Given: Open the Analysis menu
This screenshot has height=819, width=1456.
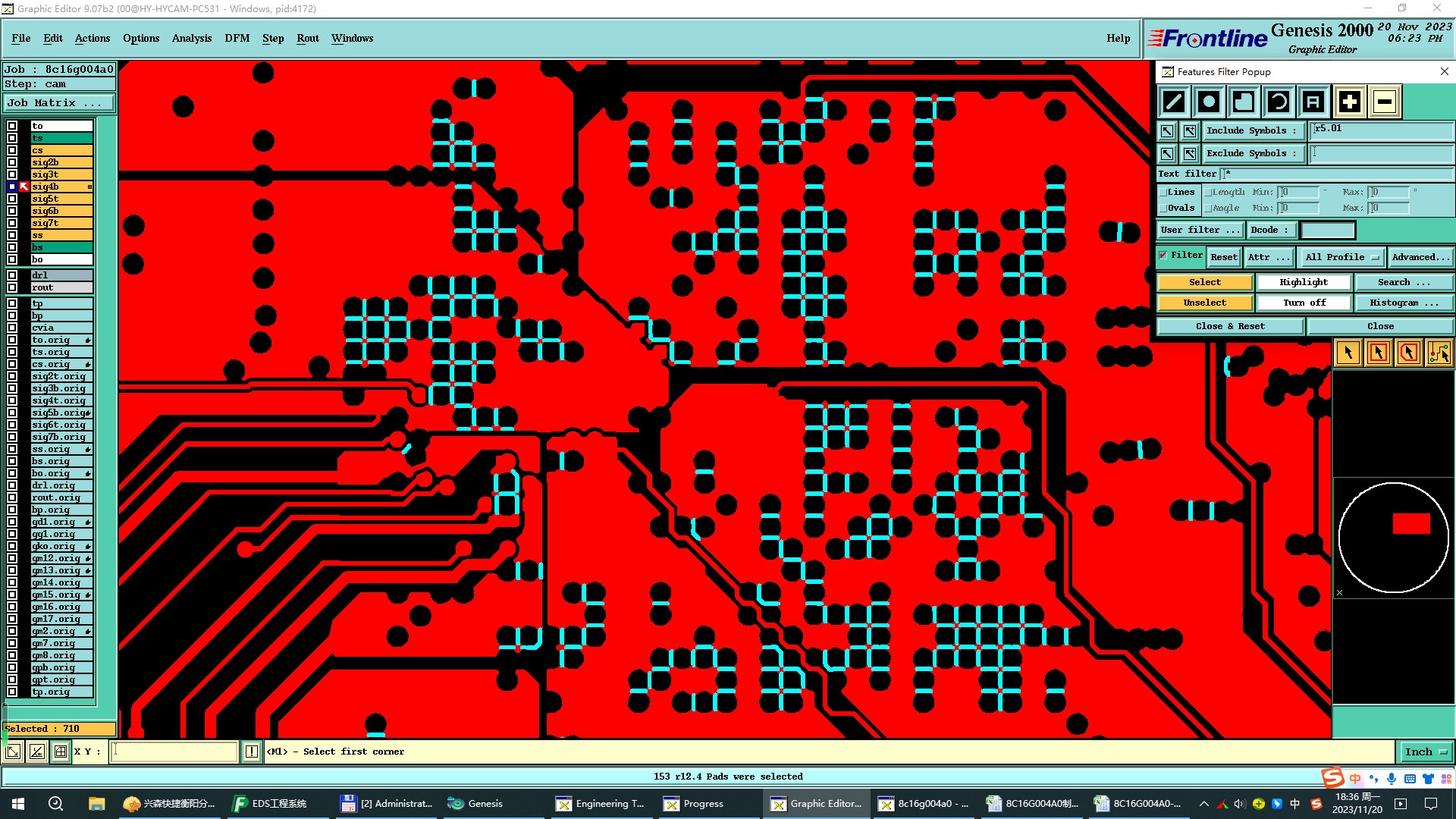Looking at the screenshot, I should (191, 38).
